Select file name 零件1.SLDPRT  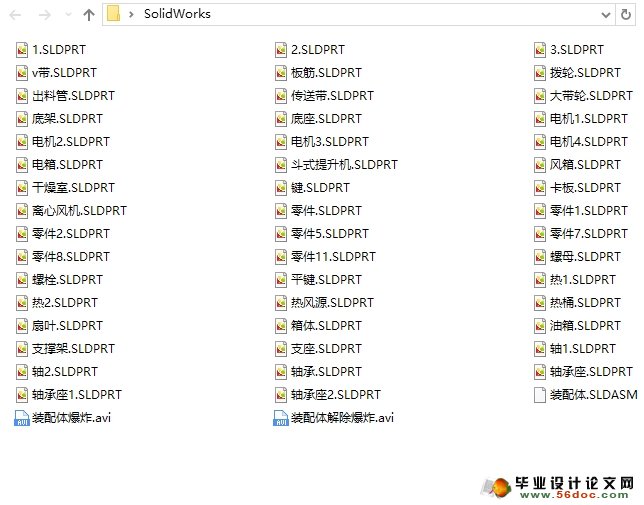click(x=589, y=211)
